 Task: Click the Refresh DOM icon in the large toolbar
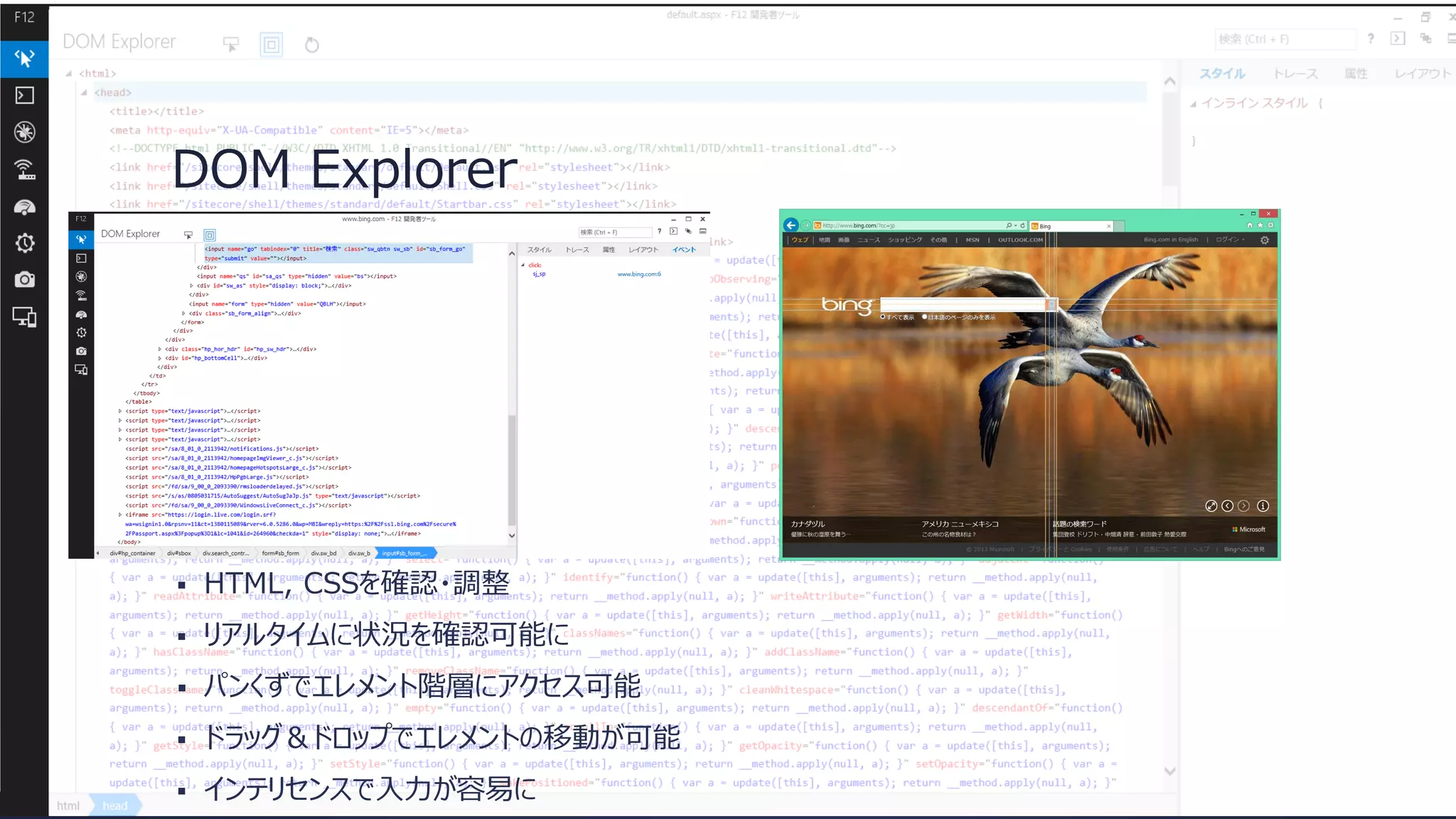(311, 45)
